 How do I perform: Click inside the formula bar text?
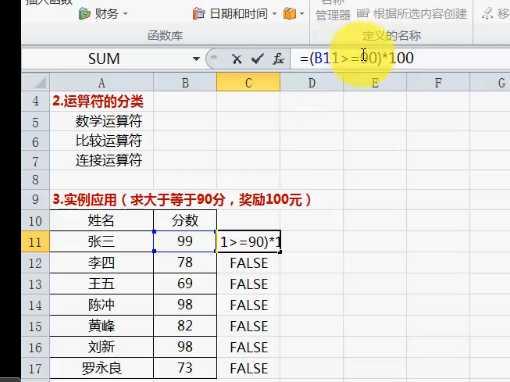pyautogui.click(x=357, y=58)
